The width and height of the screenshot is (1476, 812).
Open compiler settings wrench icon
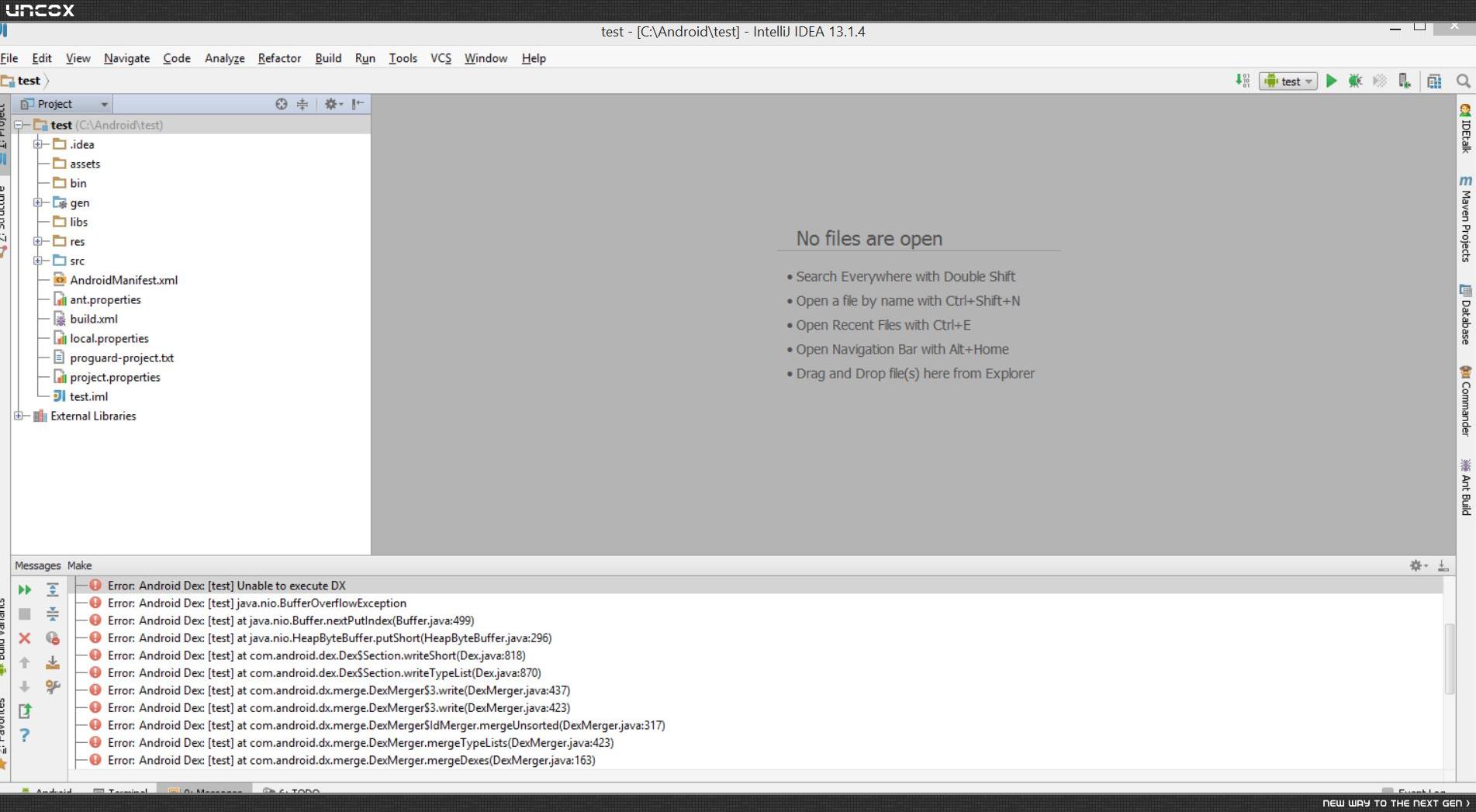click(x=53, y=686)
